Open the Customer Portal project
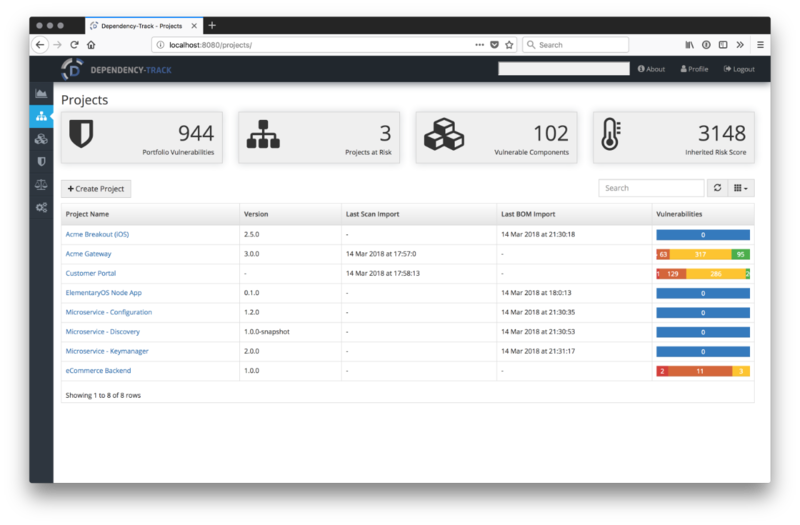This screenshot has width=800, height=525. tap(91, 273)
